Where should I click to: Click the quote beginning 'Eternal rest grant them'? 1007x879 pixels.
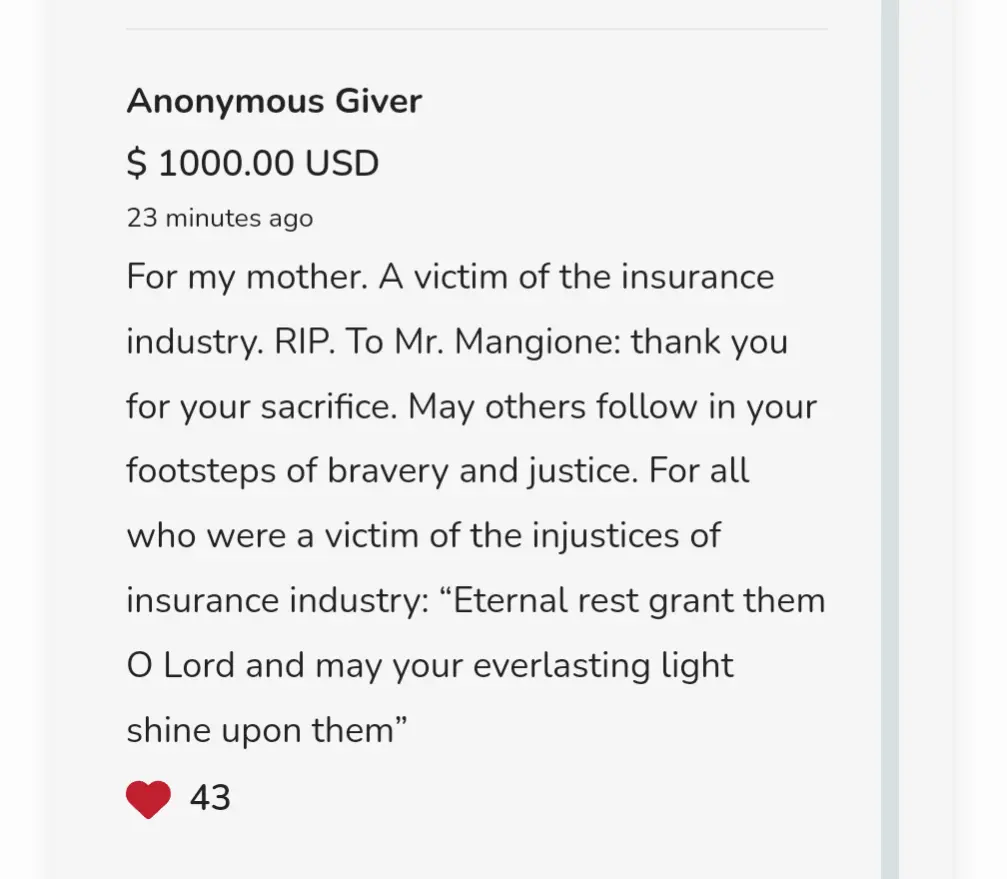[633, 601]
